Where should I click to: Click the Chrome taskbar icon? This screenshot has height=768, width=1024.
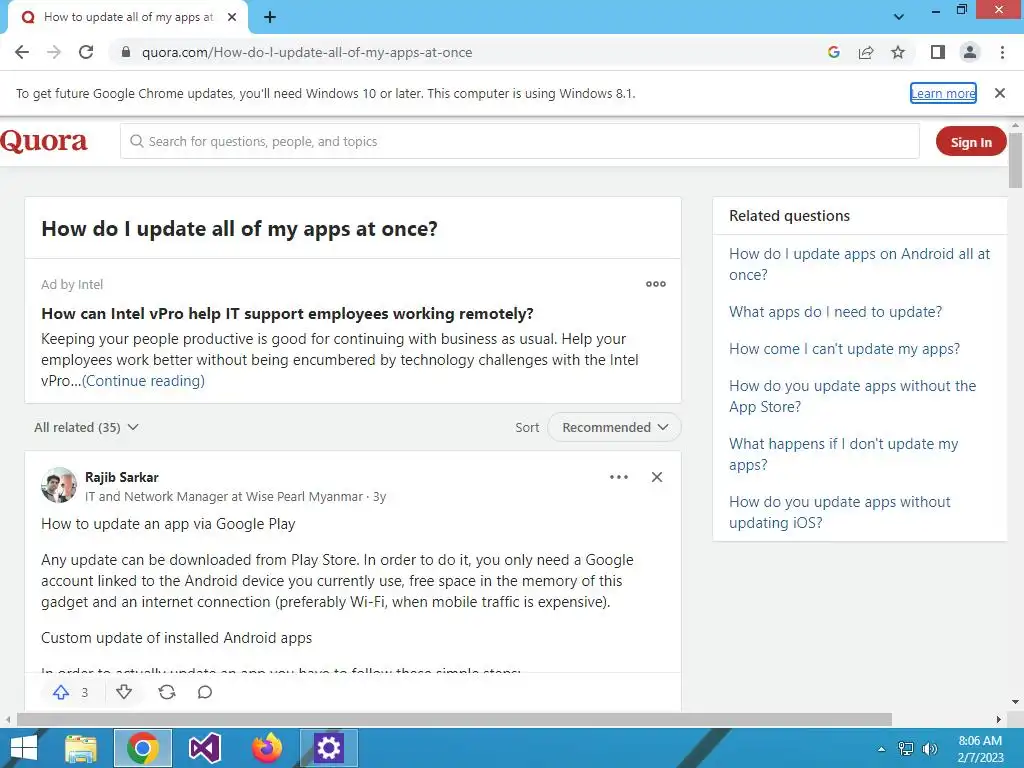[x=143, y=748]
